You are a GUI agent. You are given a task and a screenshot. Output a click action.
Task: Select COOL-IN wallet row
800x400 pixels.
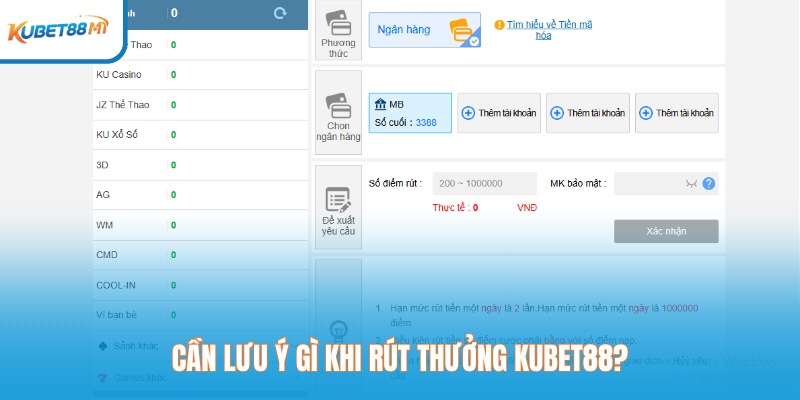[201, 285]
